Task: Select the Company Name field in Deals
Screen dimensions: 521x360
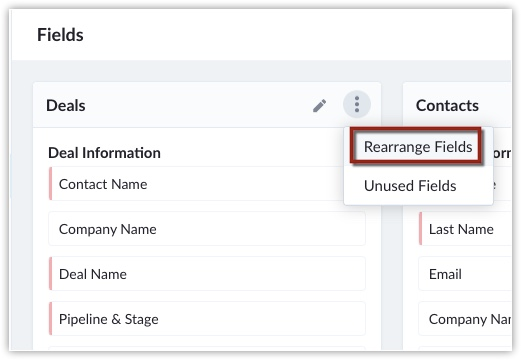Action: (207, 229)
